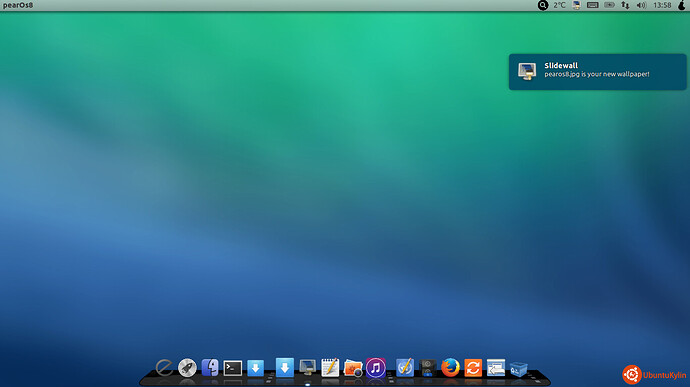Click the Slidewall notification bubble
This screenshot has width=690, height=387.
tap(597, 72)
